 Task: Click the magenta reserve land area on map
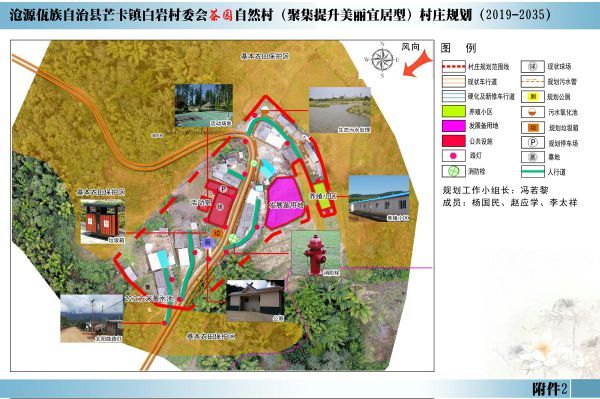285,203
